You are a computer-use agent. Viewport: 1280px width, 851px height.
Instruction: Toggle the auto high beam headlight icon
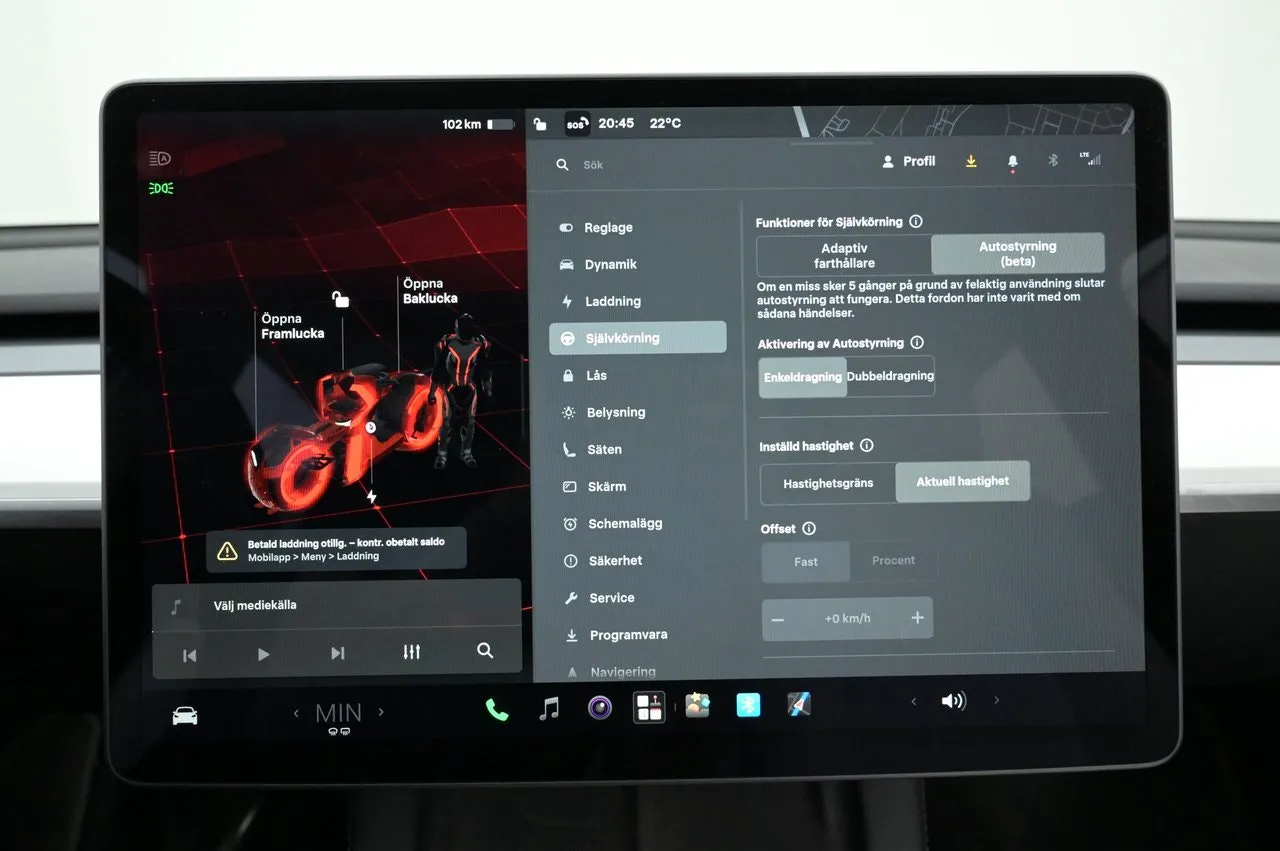coord(160,158)
